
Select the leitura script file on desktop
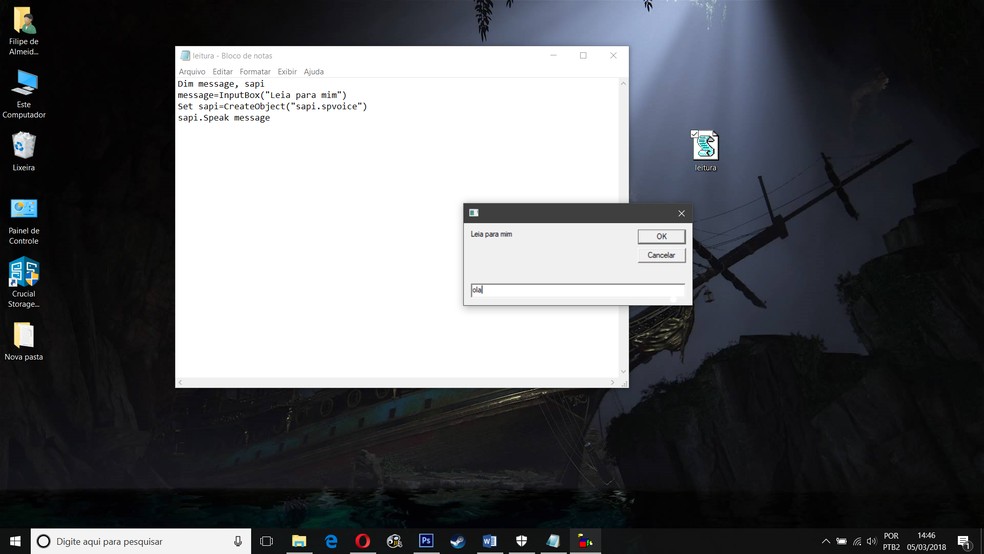pos(705,147)
